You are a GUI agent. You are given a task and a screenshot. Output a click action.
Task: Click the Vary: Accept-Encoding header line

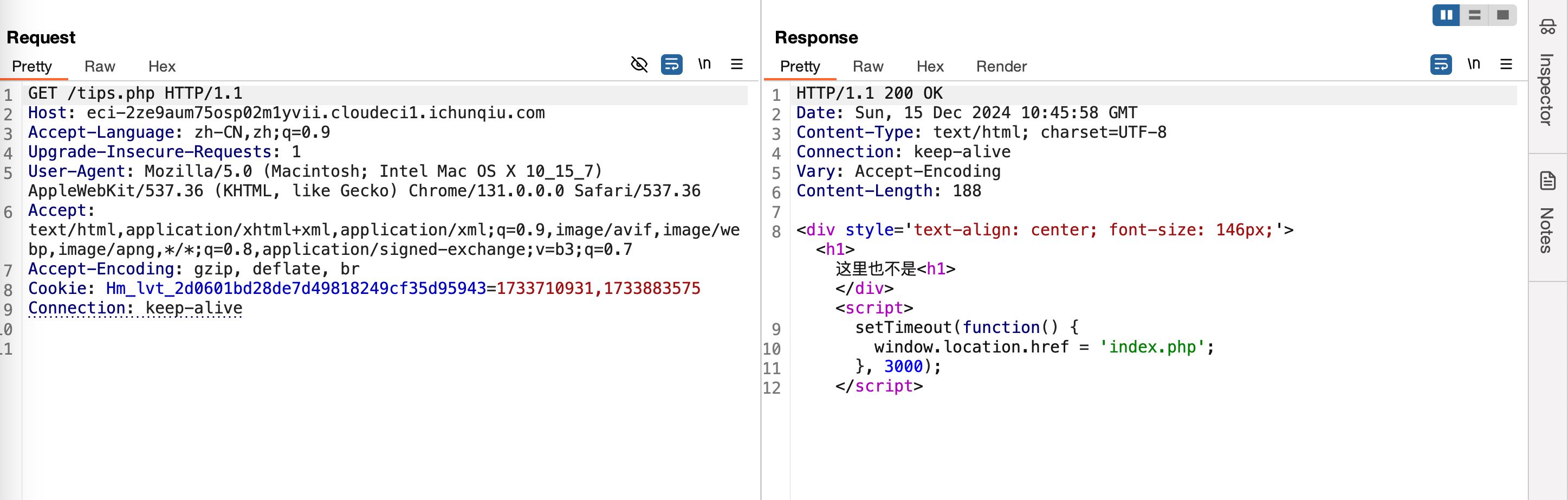coord(898,171)
